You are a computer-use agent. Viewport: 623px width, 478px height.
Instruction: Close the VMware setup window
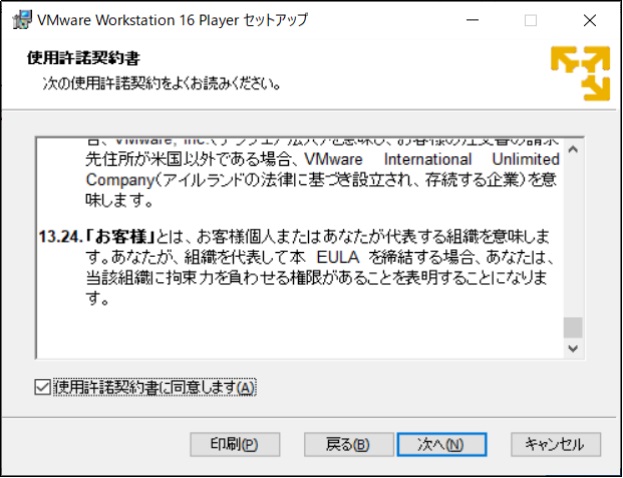[x=590, y=20]
